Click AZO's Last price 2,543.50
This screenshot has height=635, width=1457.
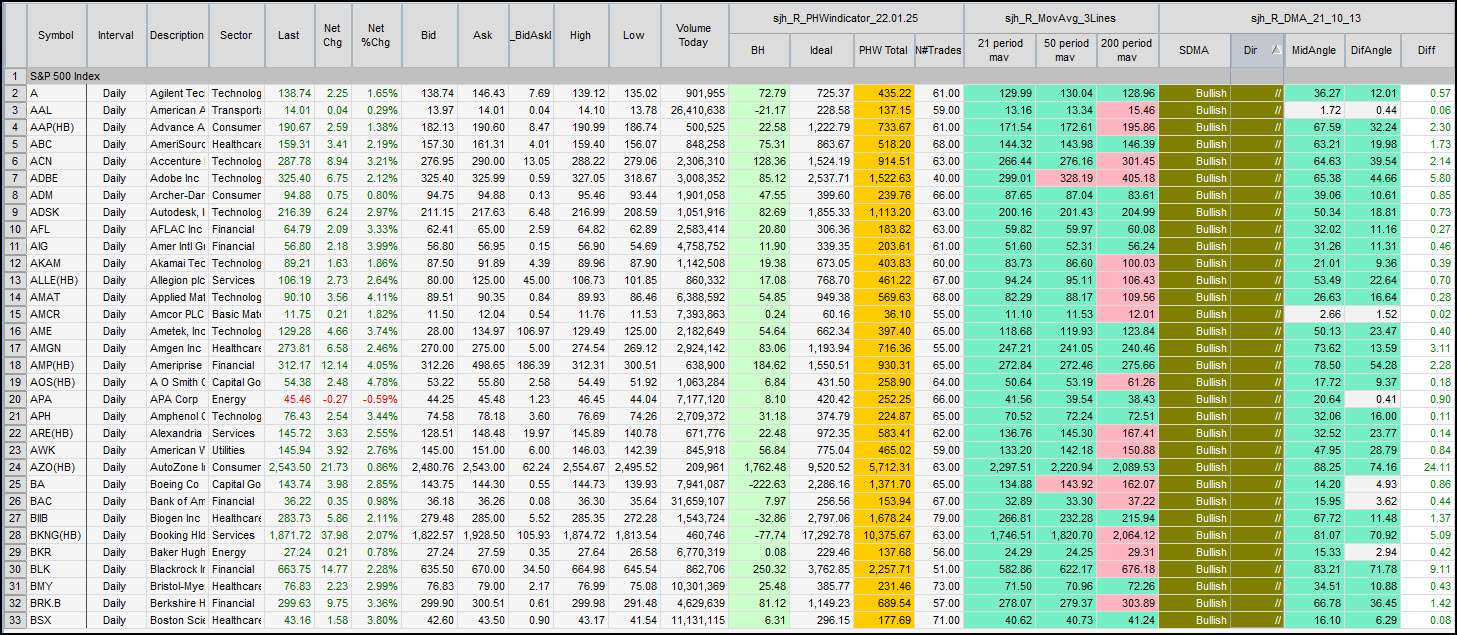tap(289, 467)
